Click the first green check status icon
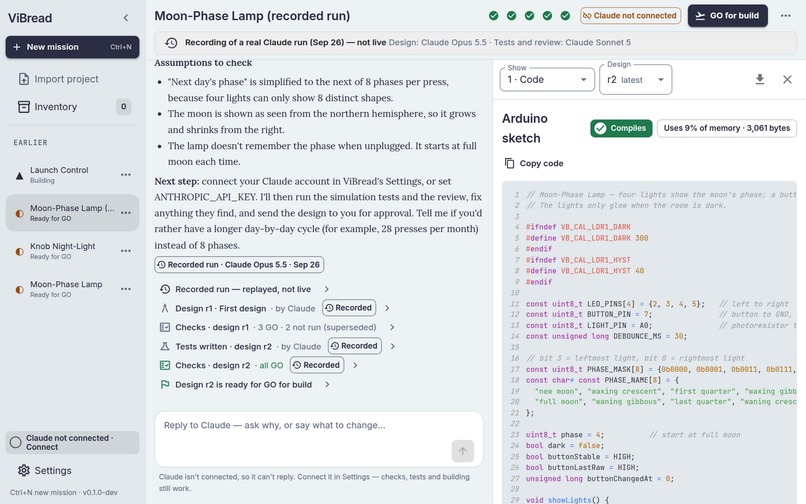 coord(493,15)
